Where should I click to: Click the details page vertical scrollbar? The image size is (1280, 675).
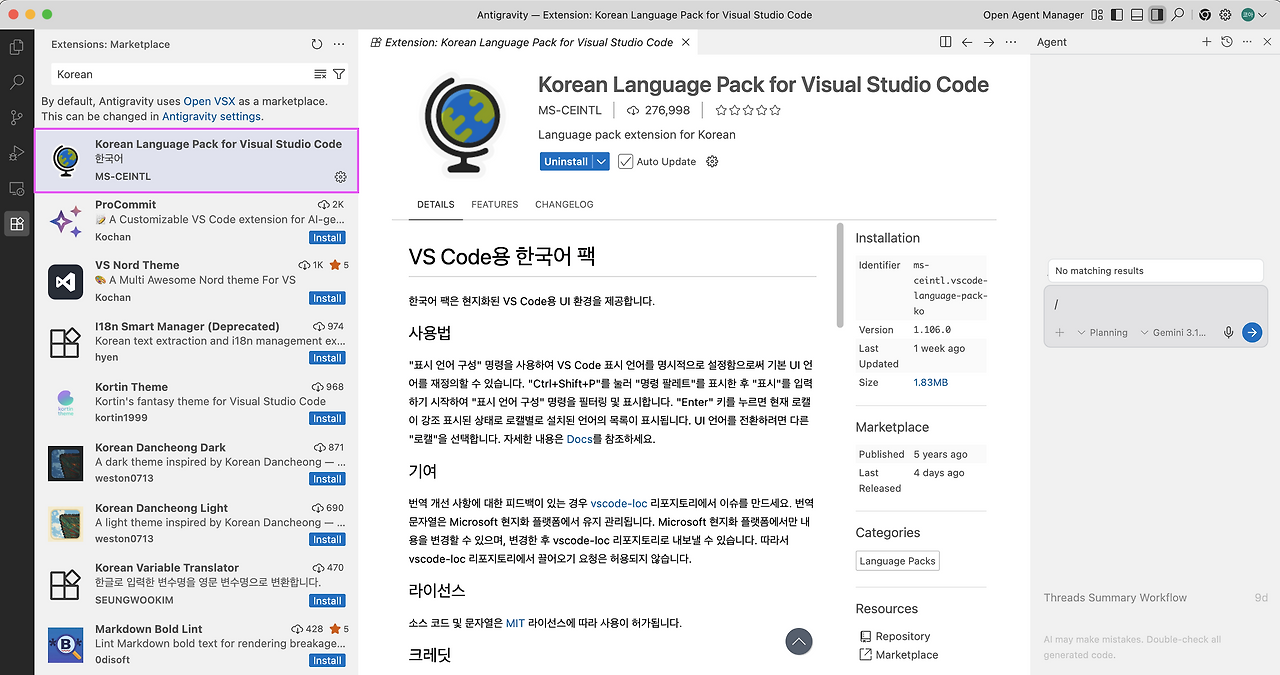(x=840, y=276)
